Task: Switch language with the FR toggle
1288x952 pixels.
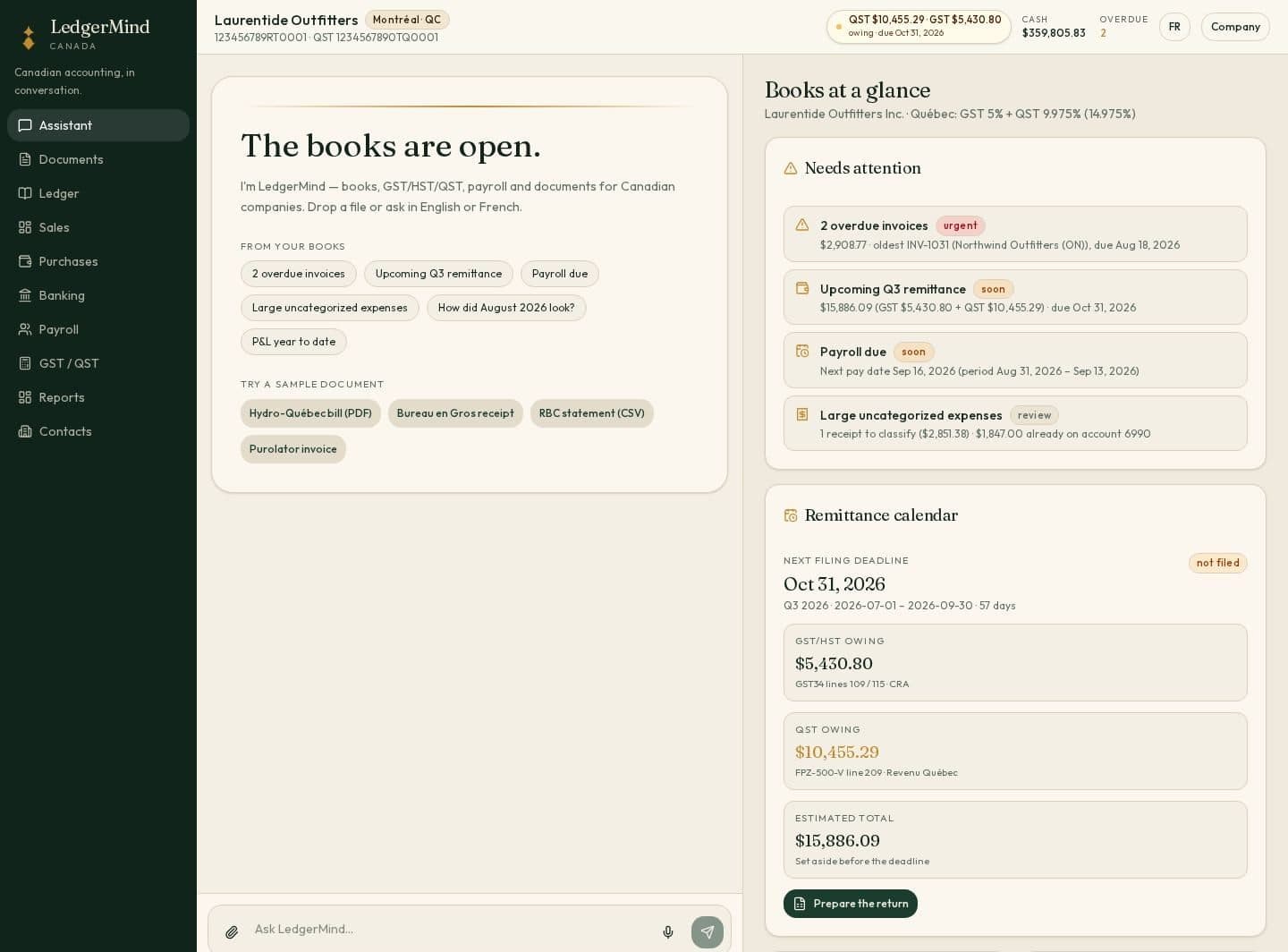Action: 1174,27
